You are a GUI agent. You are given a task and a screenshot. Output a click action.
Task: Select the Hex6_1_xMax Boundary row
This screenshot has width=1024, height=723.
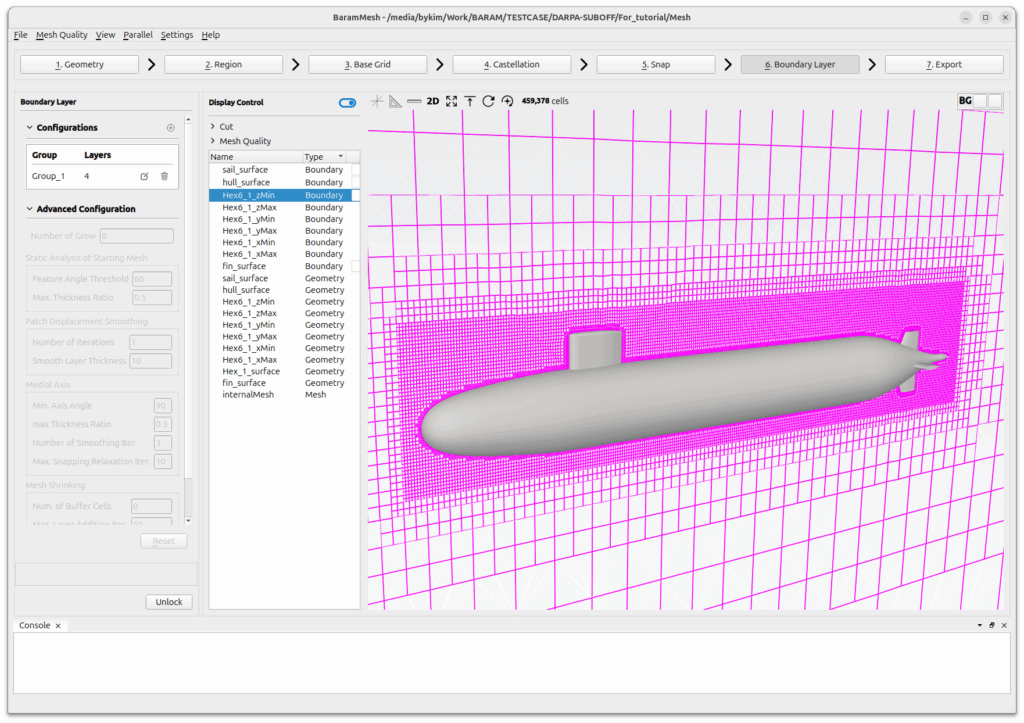(284, 254)
